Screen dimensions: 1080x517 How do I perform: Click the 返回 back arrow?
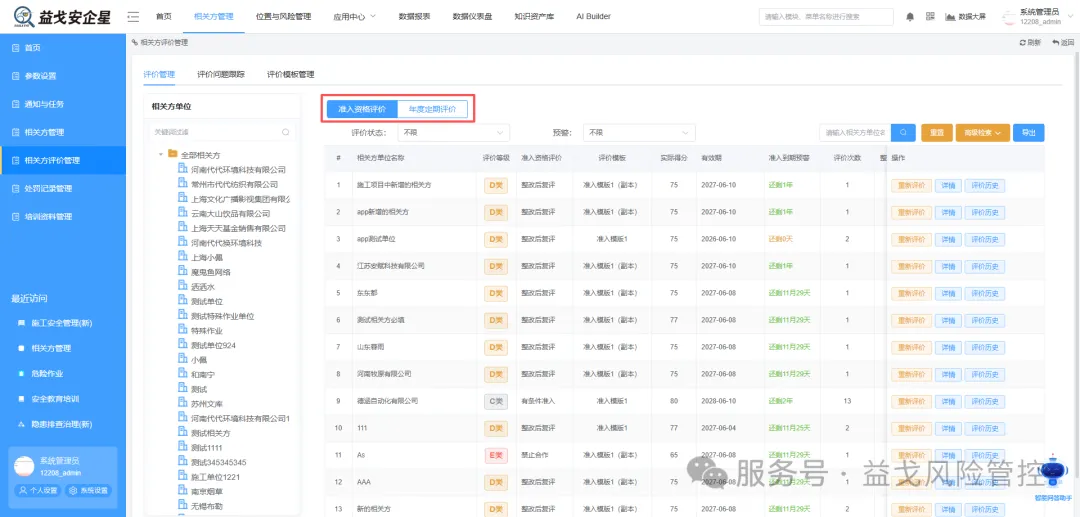(x=1055, y=43)
